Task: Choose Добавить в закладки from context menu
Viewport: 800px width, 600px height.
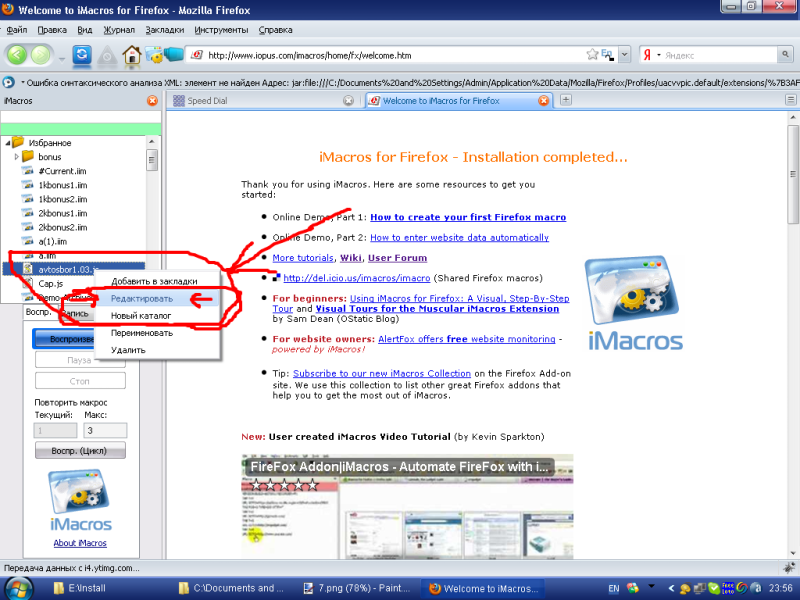Action: coord(158,281)
